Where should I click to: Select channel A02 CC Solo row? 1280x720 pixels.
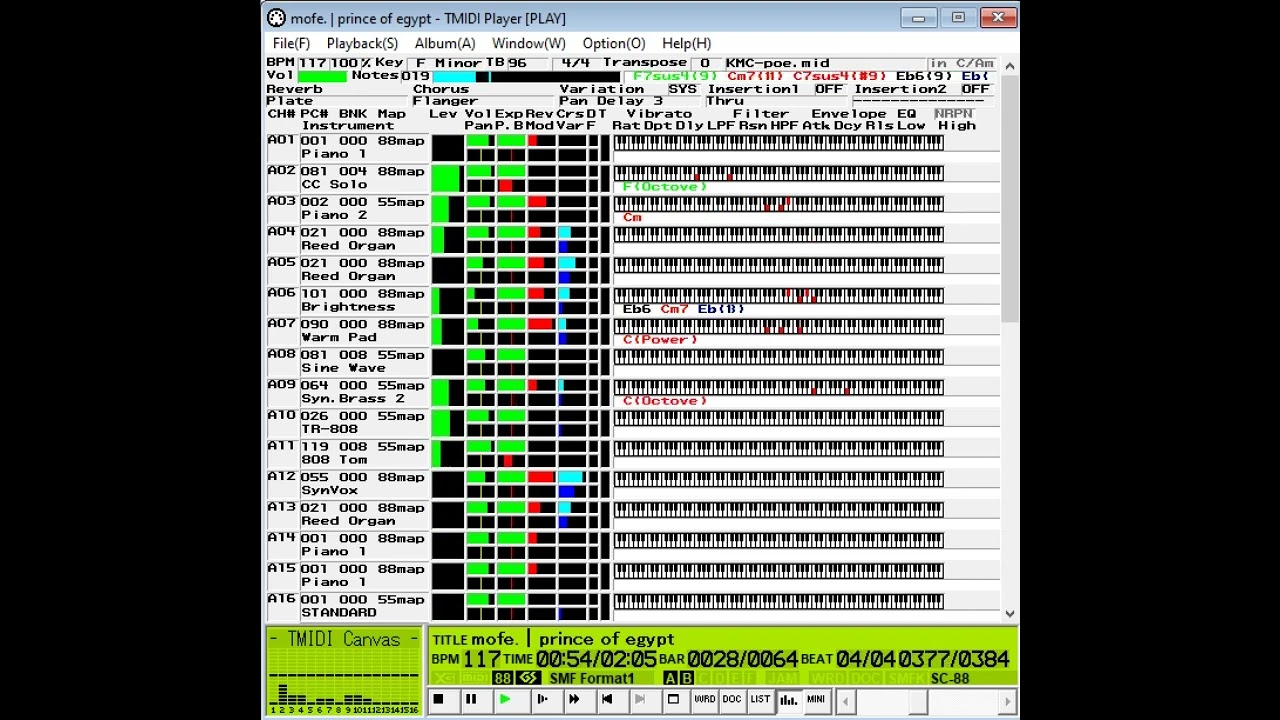pos(632,178)
